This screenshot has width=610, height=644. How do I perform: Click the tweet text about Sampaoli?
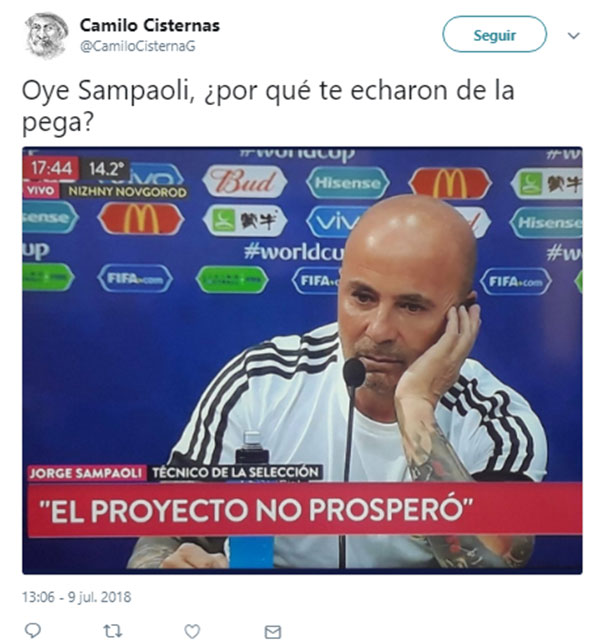[268, 106]
